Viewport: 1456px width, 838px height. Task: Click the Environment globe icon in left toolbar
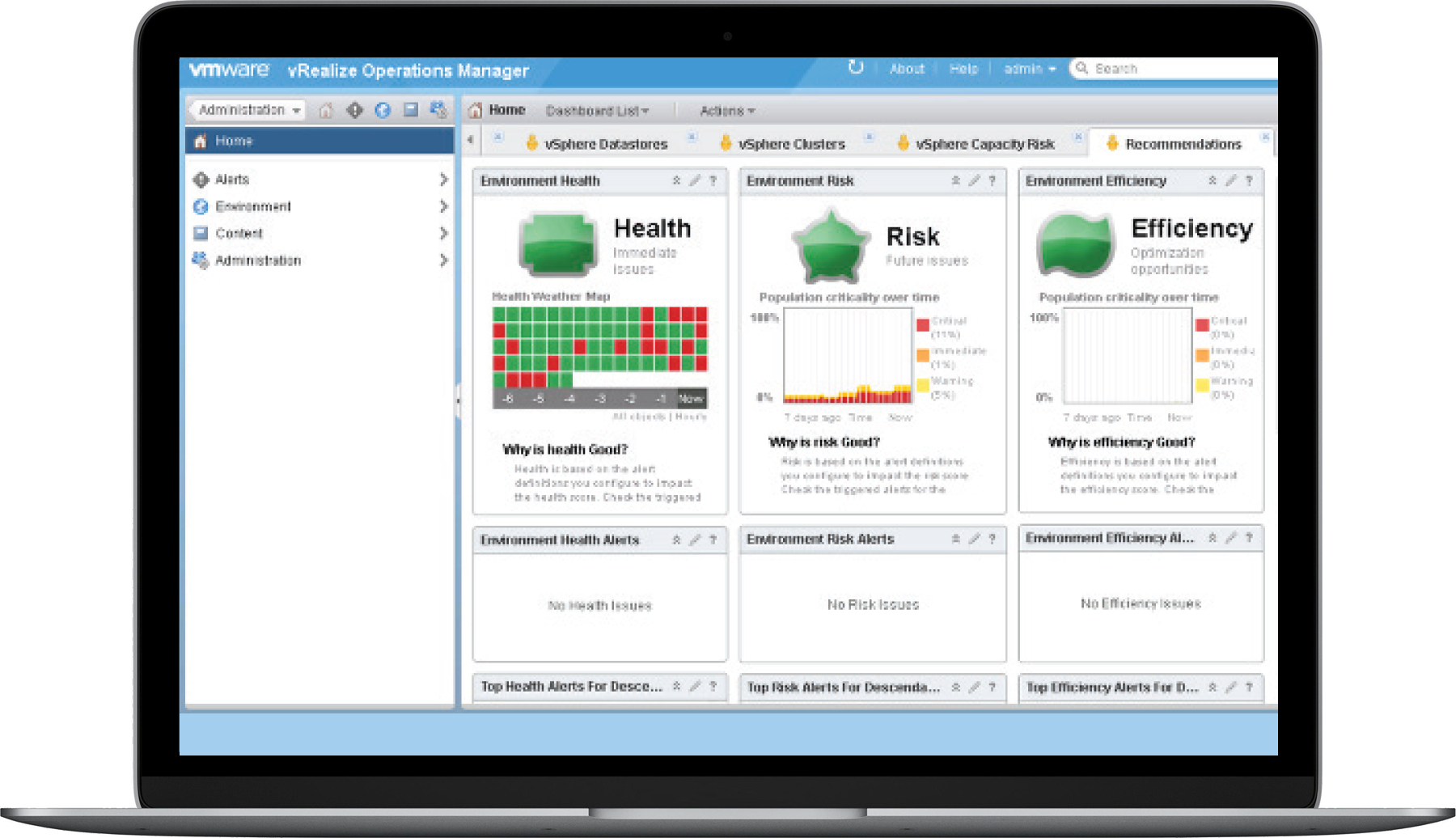tap(383, 110)
